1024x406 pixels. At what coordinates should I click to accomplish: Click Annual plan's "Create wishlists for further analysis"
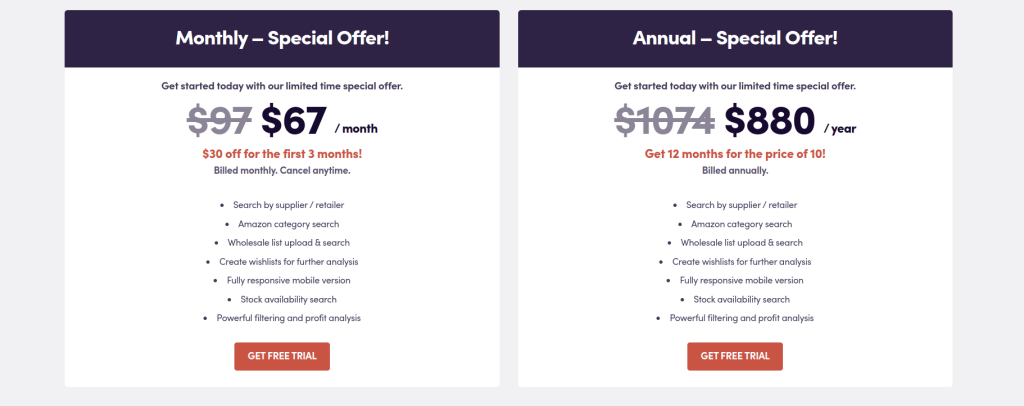tap(741, 262)
